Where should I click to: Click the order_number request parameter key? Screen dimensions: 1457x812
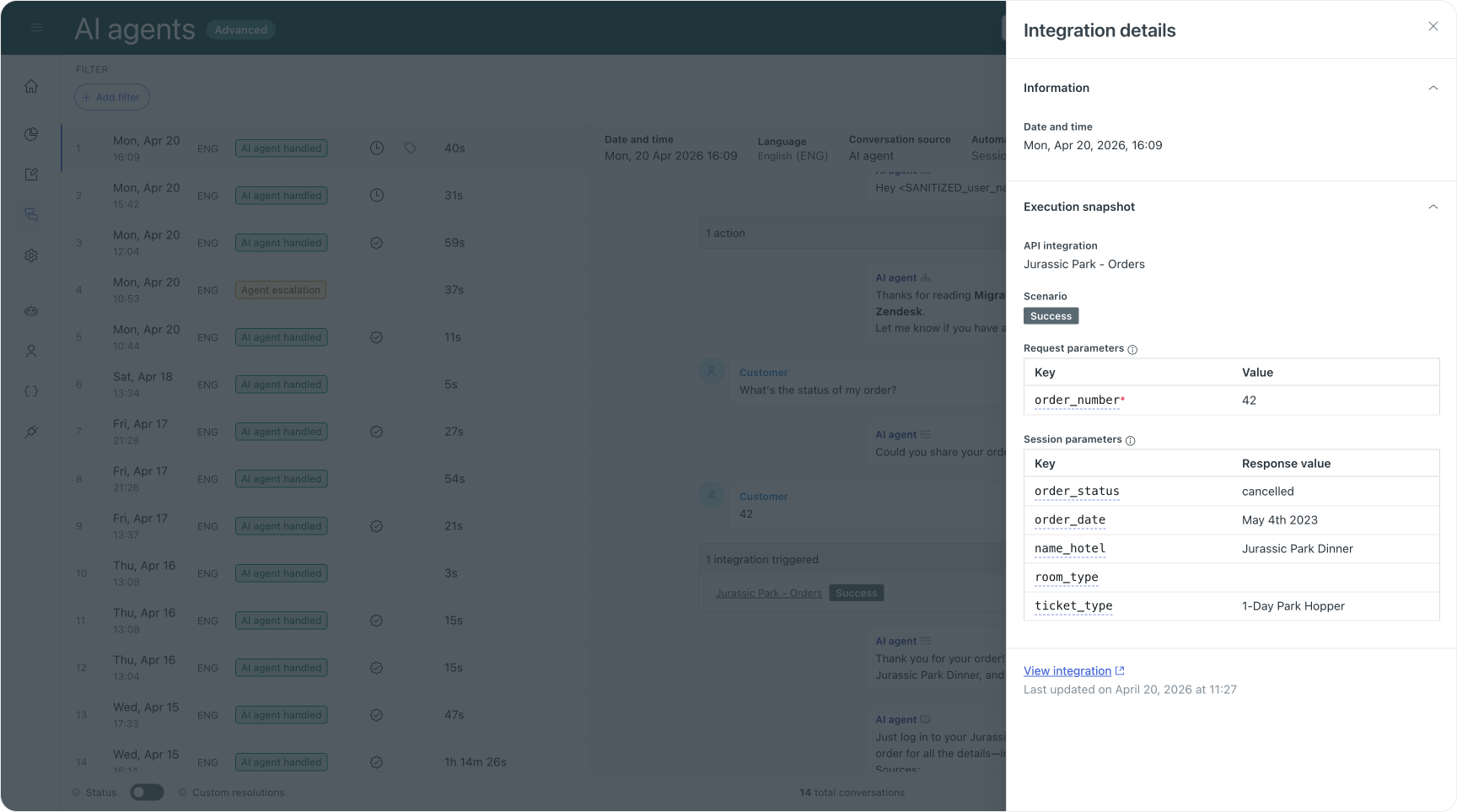[x=1078, y=401]
